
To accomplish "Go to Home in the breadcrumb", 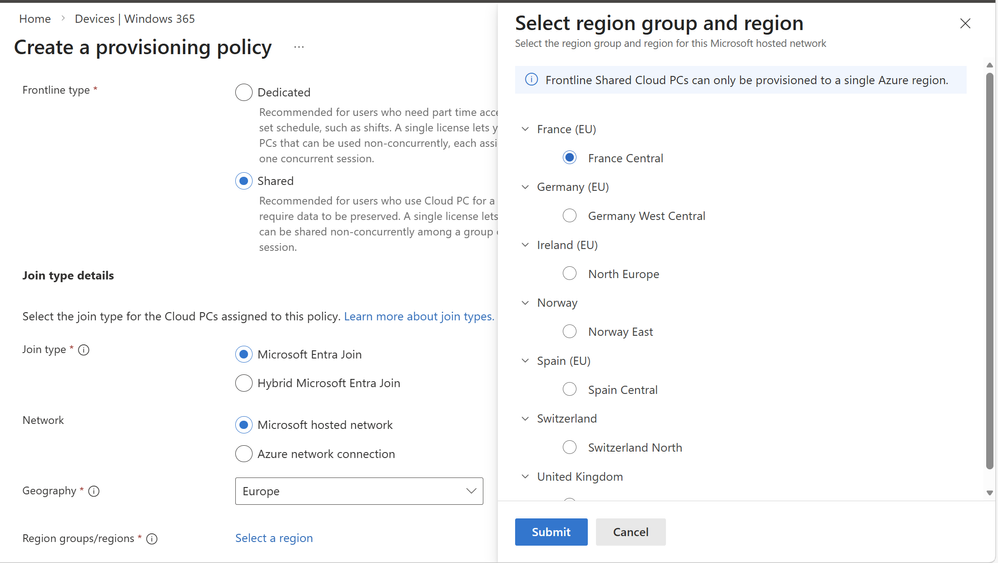I will [35, 18].
